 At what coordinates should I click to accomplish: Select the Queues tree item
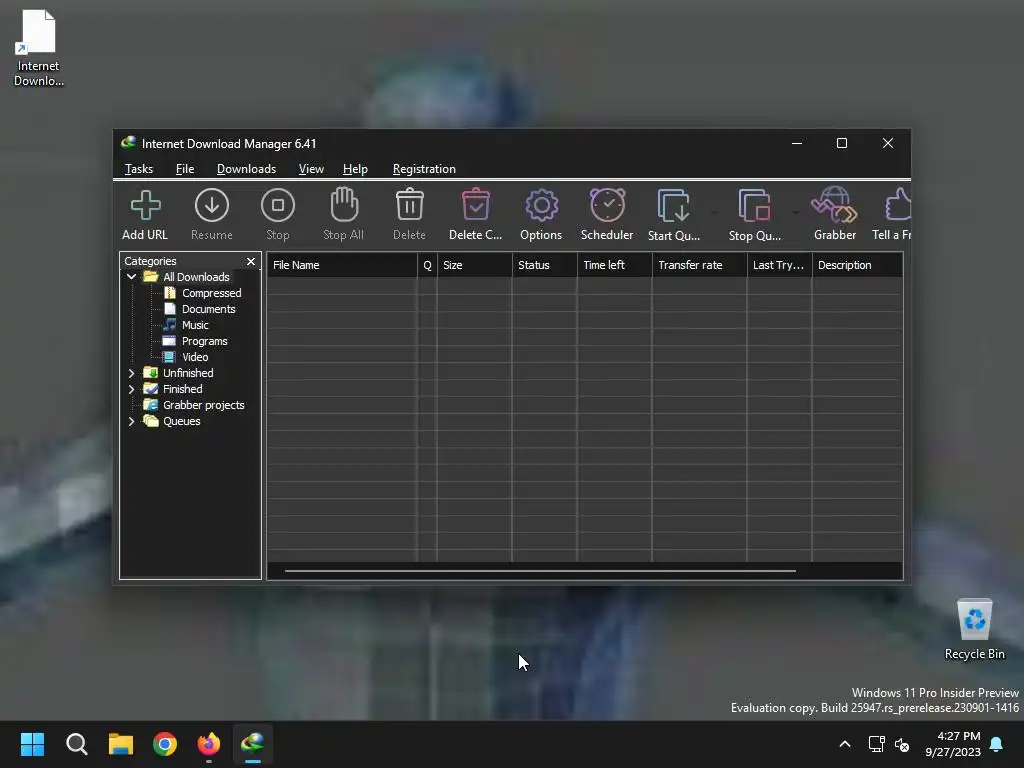(182, 421)
